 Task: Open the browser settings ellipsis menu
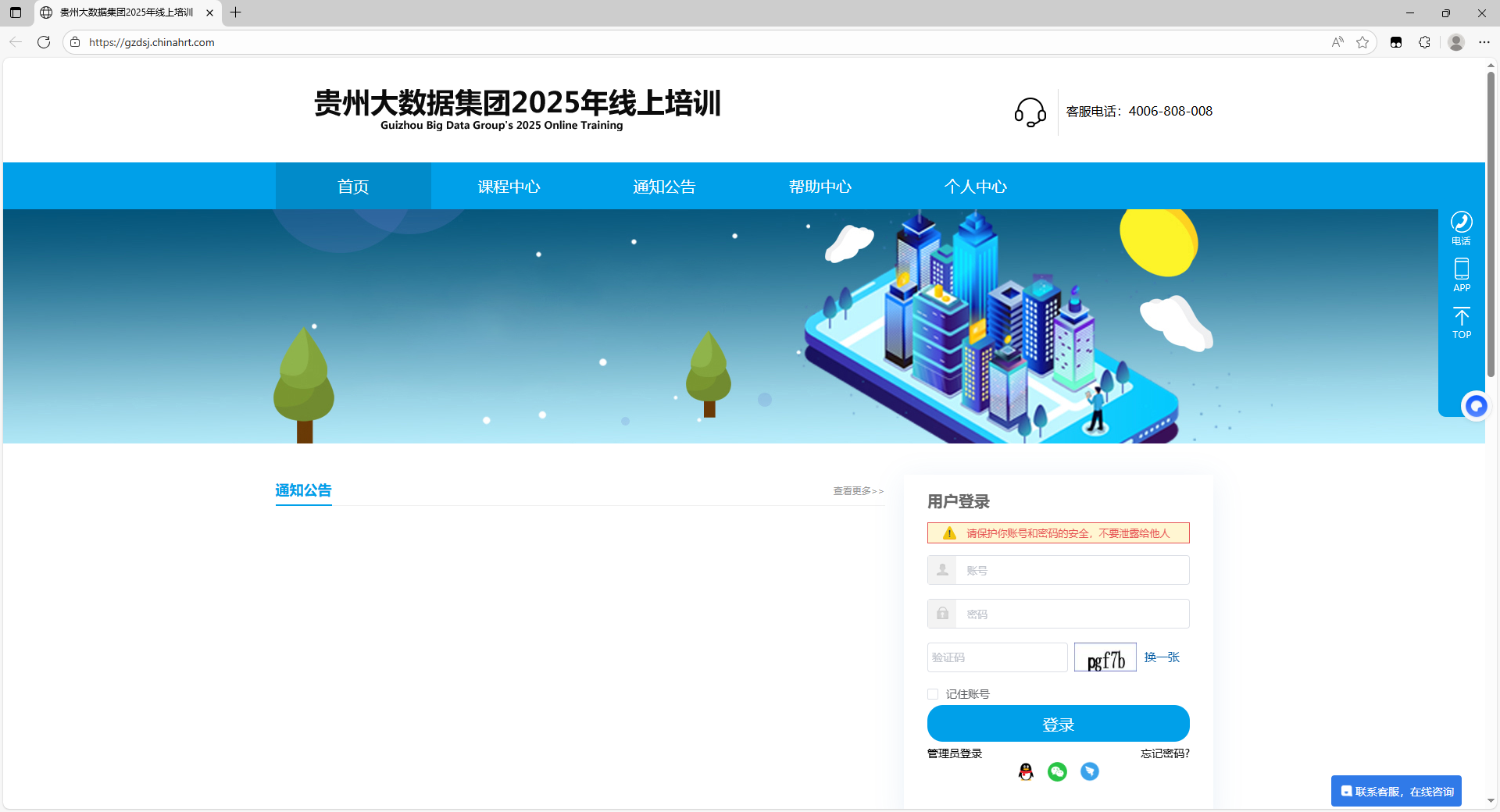1484,42
